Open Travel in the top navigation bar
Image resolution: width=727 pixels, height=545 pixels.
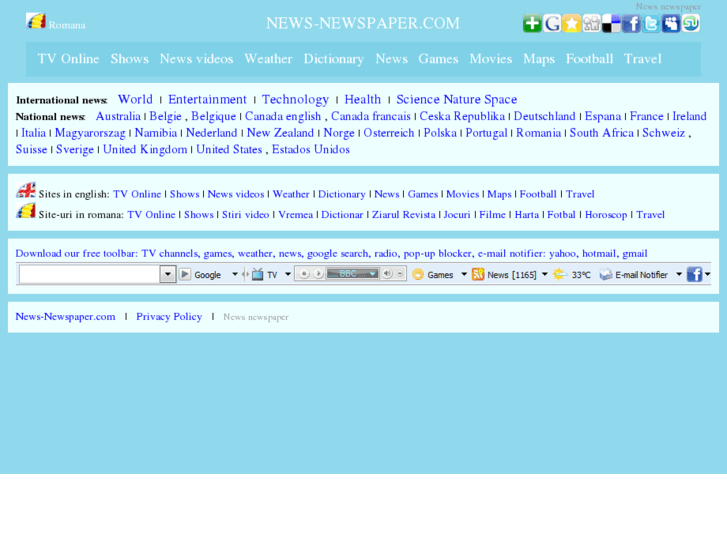pyautogui.click(x=642, y=59)
